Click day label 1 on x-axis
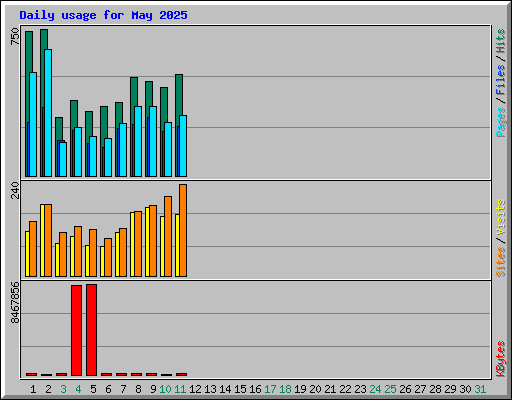 [33, 389]
